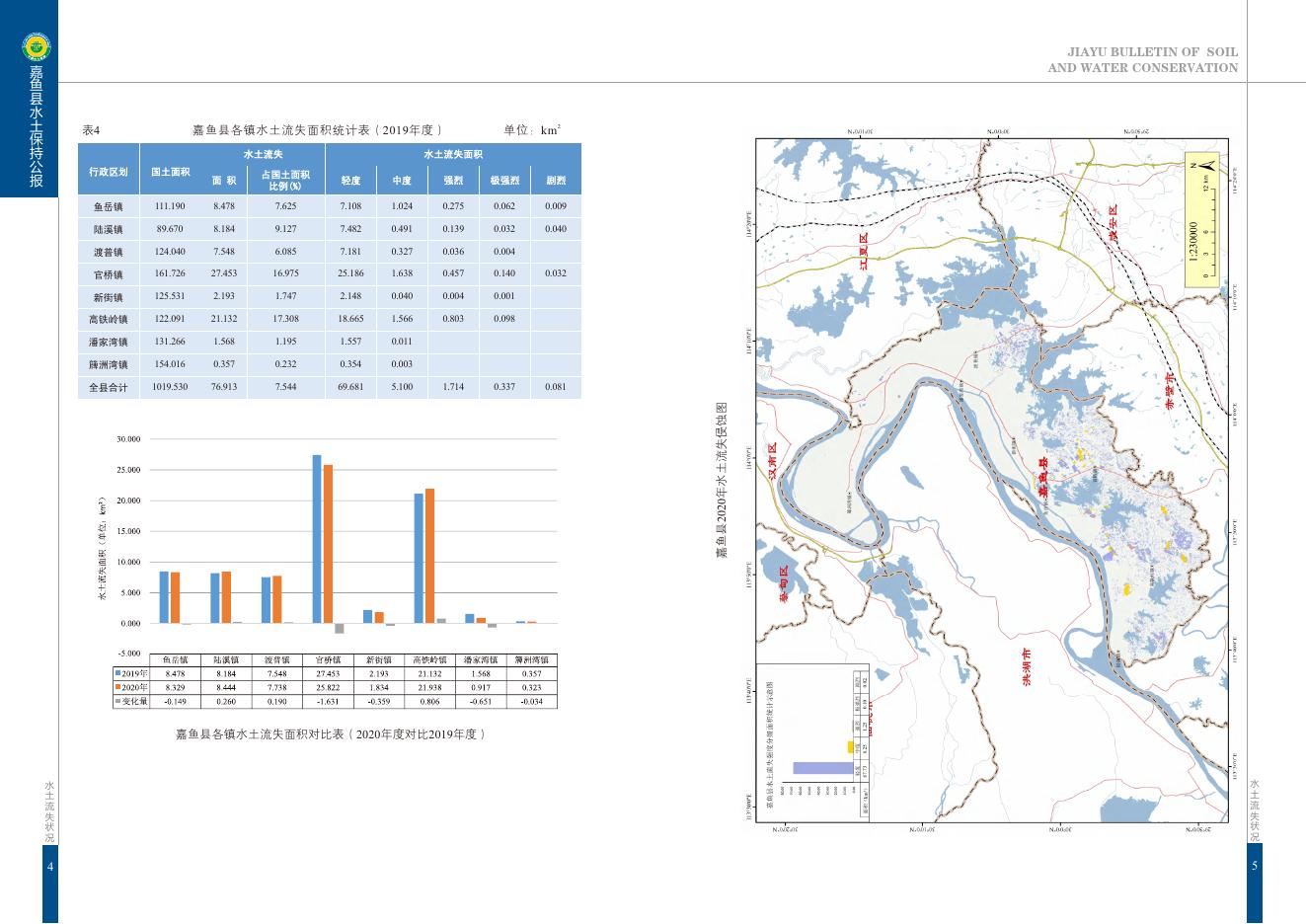The width and height of the screenshot is (1306, 924).
Task: Click the page number 5 footer box
Action: [x=1255, y=866]
